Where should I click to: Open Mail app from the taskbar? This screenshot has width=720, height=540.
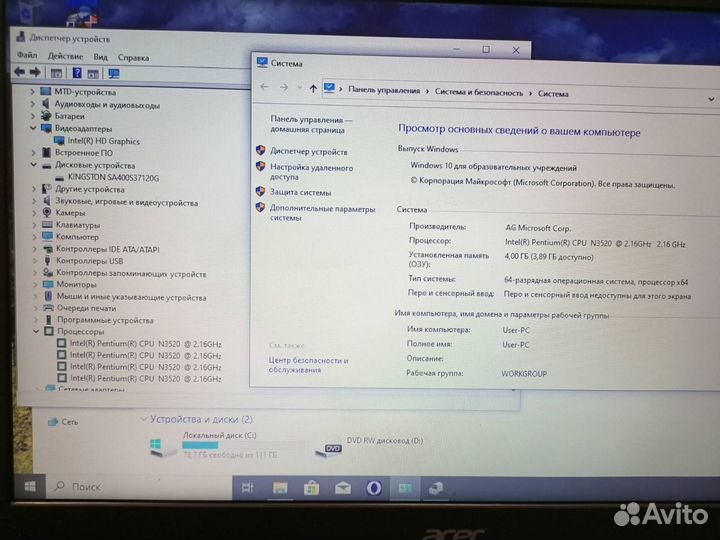(343, 488)
